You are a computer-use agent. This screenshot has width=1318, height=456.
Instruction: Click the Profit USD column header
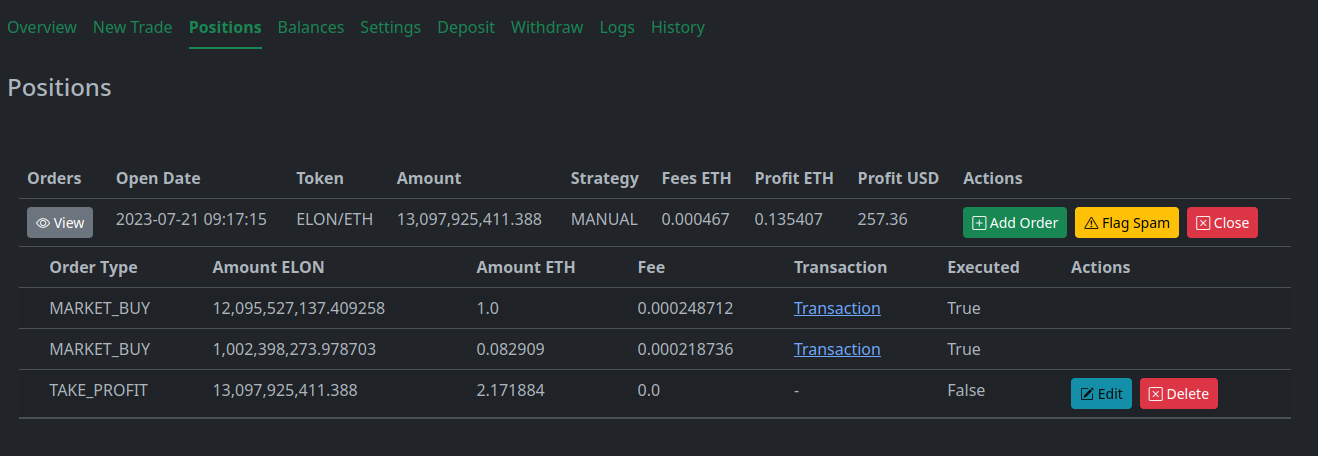(898, 178)
